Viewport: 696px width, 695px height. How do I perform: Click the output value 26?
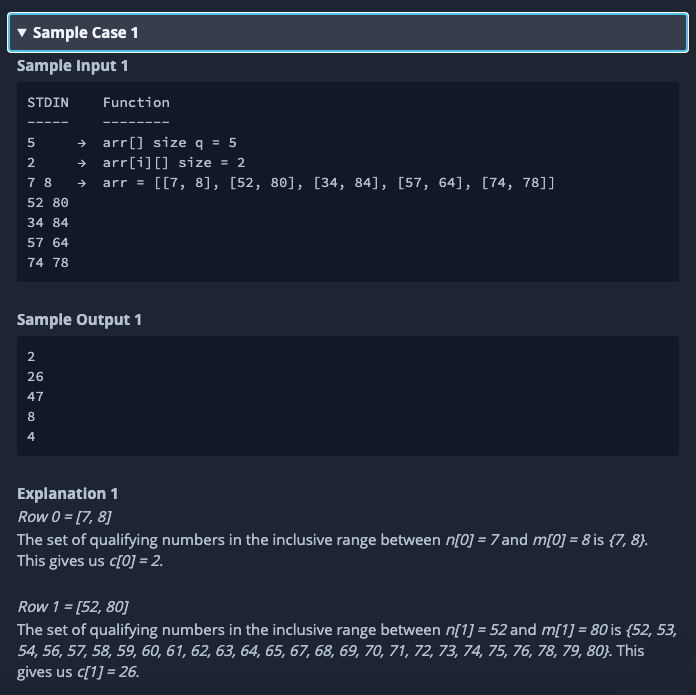click(35, 377)
